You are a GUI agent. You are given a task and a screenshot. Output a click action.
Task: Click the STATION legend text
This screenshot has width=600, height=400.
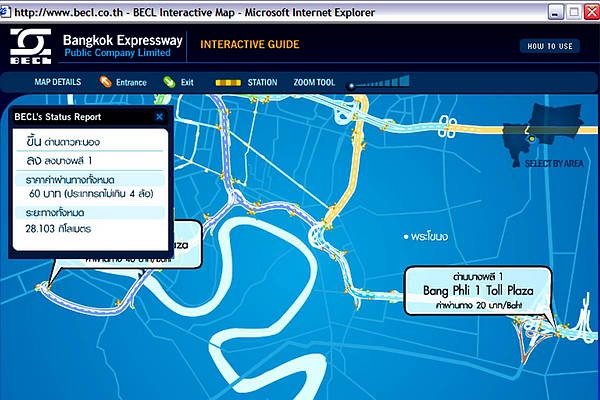(x=262, y=82)
